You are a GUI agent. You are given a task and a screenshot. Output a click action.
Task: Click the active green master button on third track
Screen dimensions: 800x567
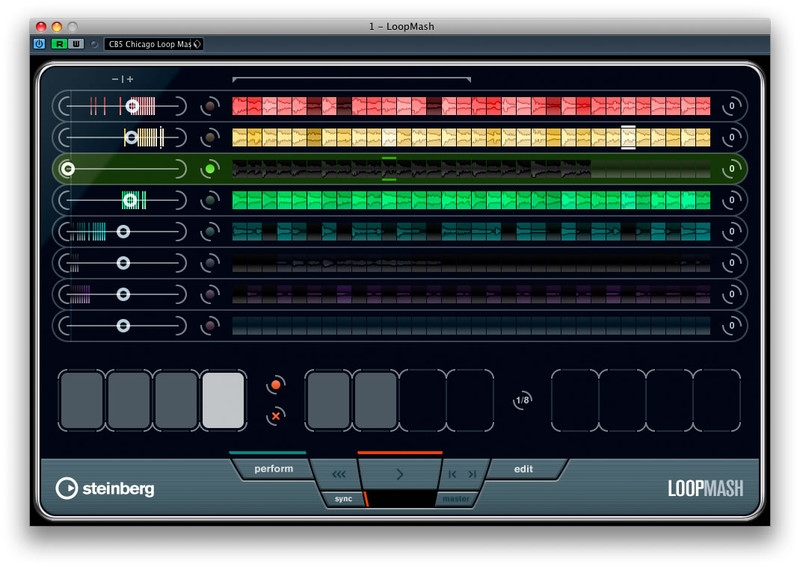tap(210, 168)
